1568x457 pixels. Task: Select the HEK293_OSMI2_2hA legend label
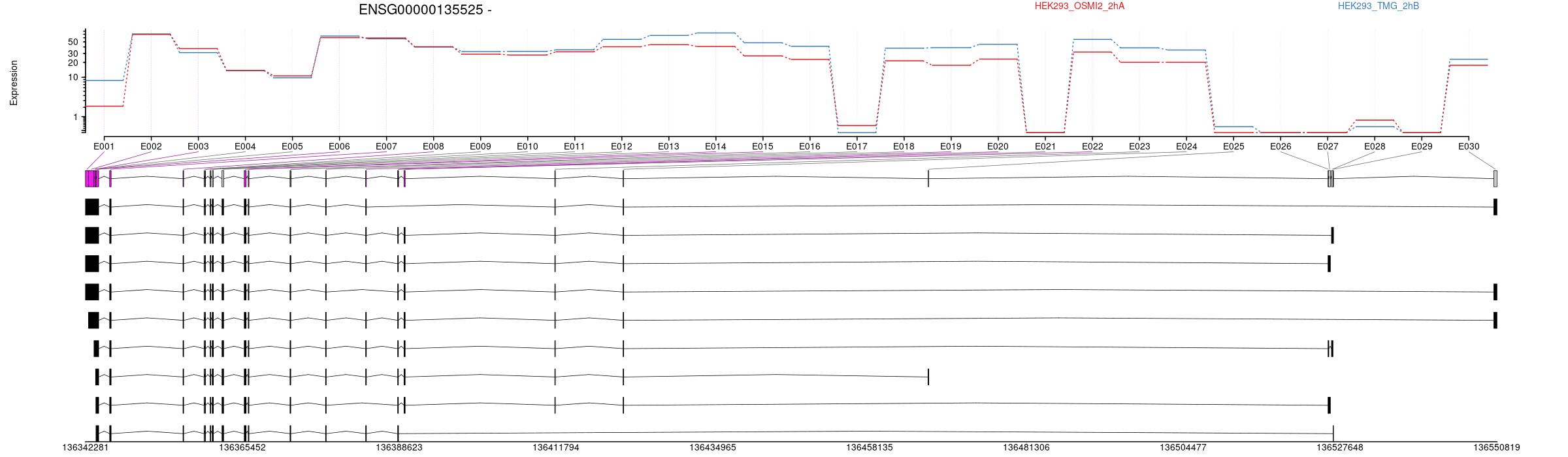1080,6
